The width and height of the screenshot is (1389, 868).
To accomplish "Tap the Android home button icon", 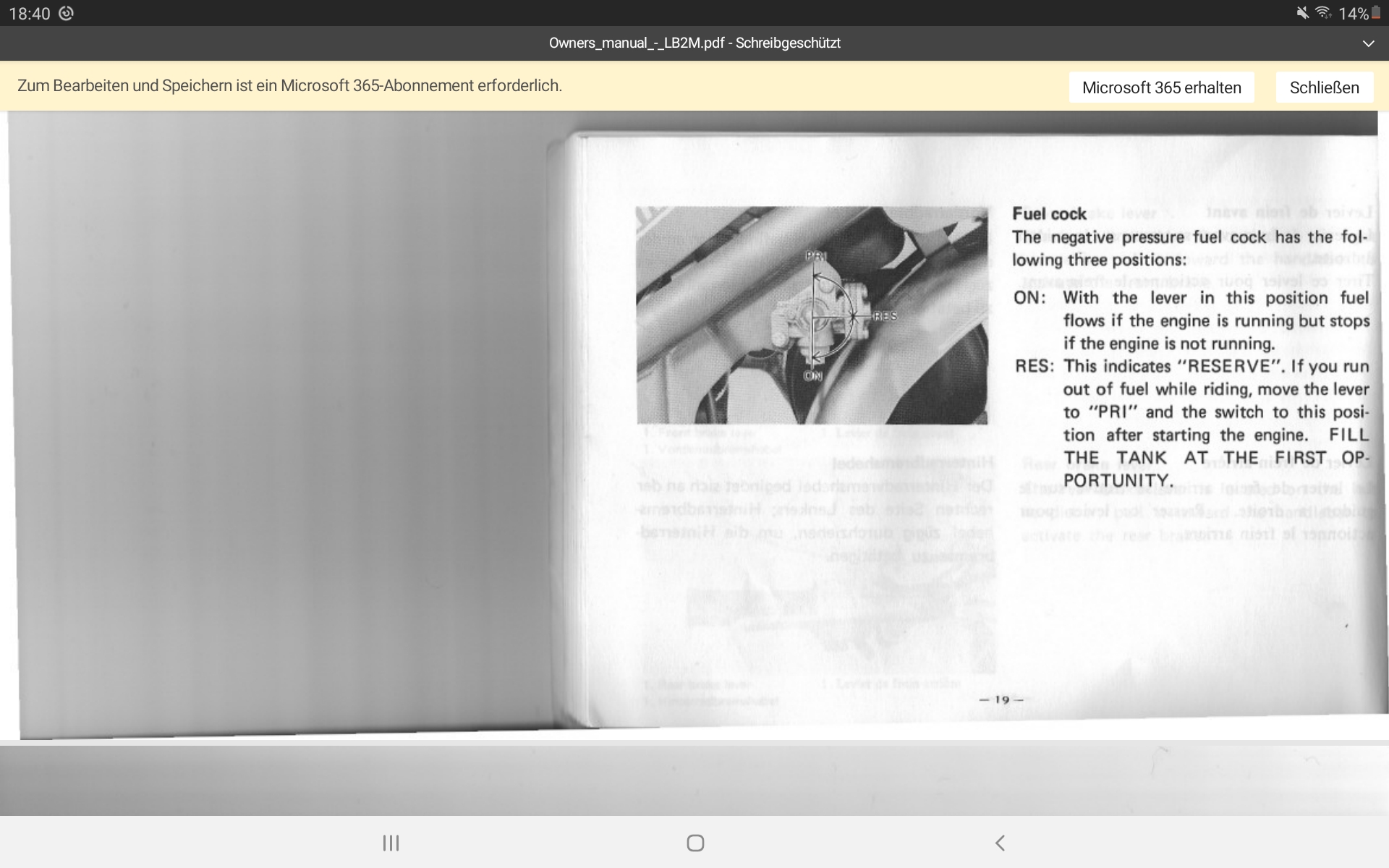I will point(695,843).
